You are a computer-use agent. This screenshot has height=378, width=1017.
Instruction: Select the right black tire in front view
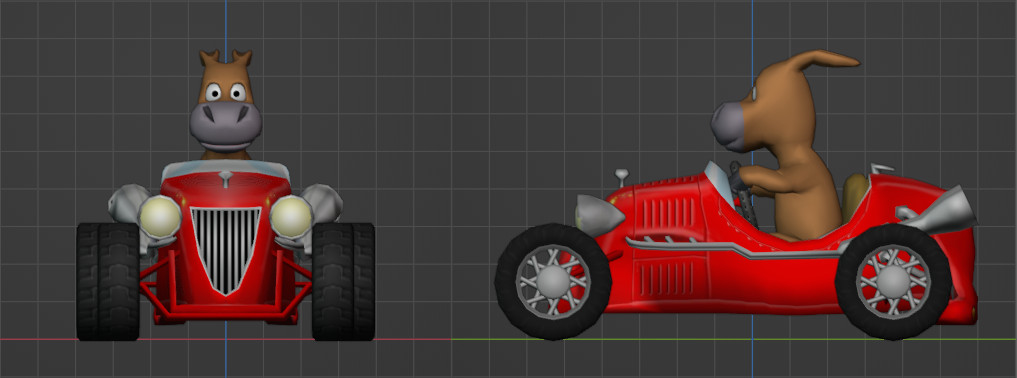point(343,281)
